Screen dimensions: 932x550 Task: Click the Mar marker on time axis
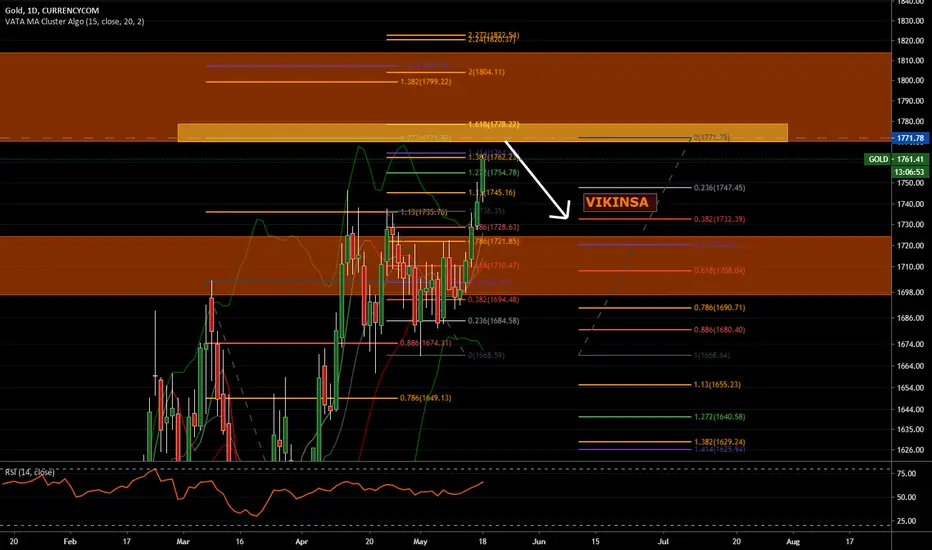183,542
